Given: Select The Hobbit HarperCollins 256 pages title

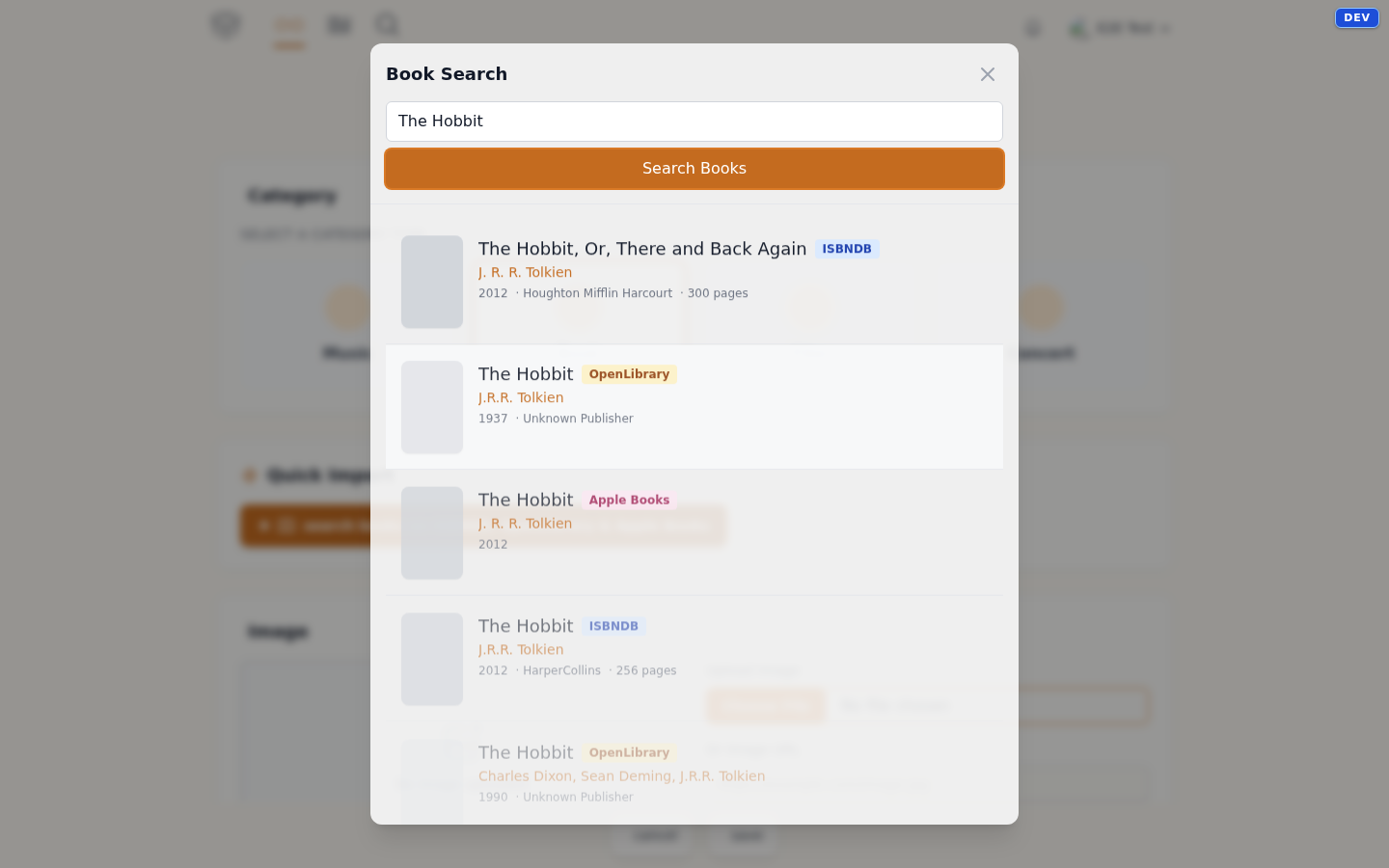Looking at the screenshot, I should [526, 626].
